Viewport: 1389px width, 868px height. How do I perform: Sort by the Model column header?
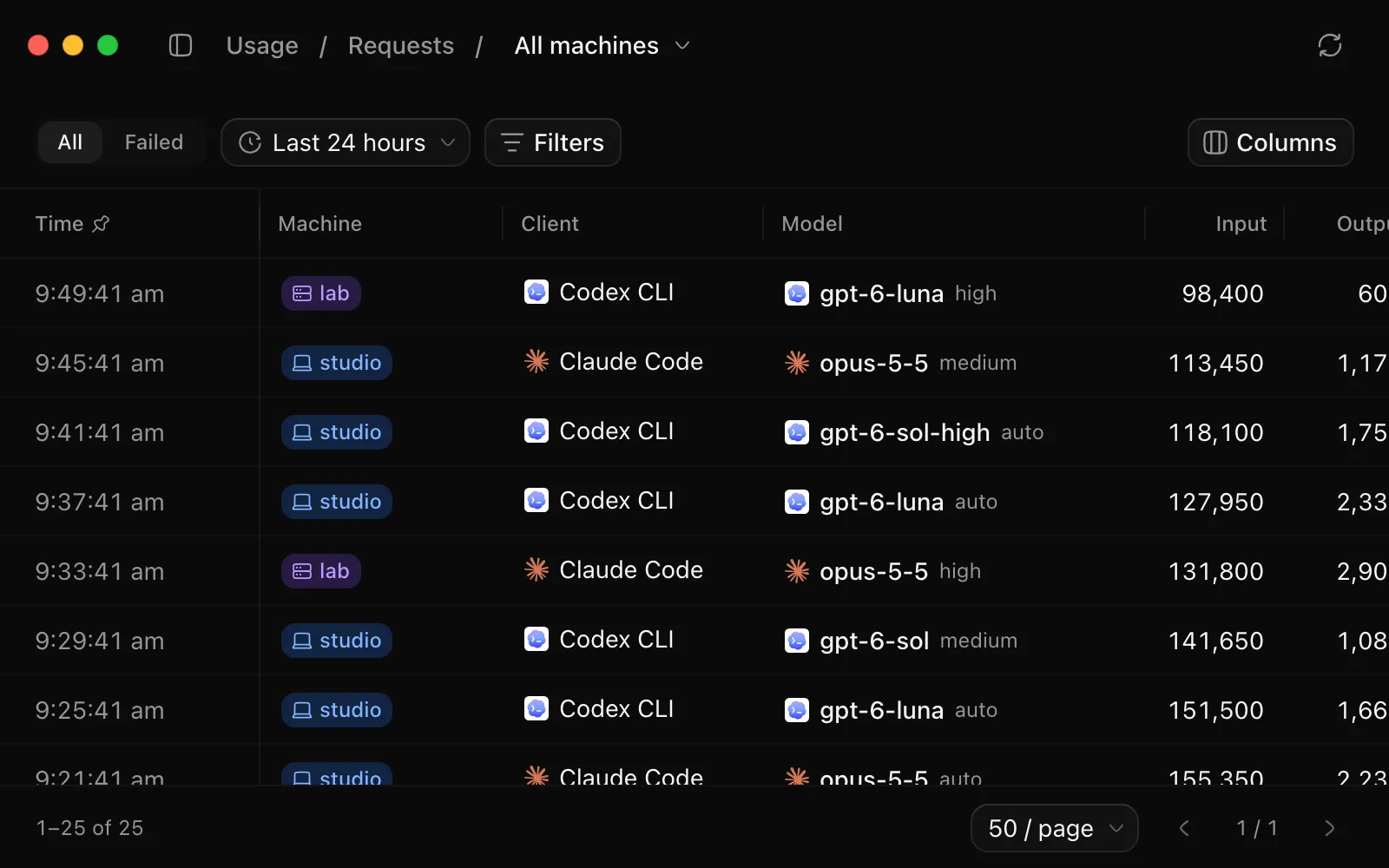(812, 224)
